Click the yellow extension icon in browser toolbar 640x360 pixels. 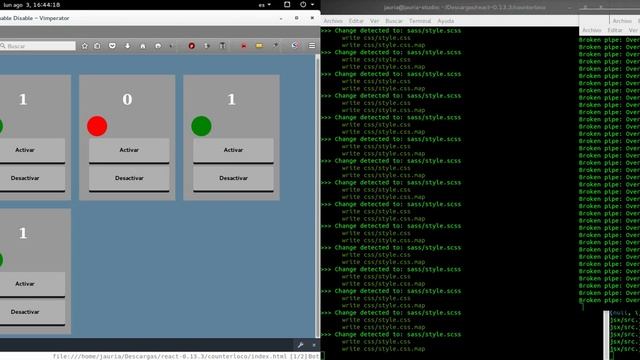pos(259,46)
